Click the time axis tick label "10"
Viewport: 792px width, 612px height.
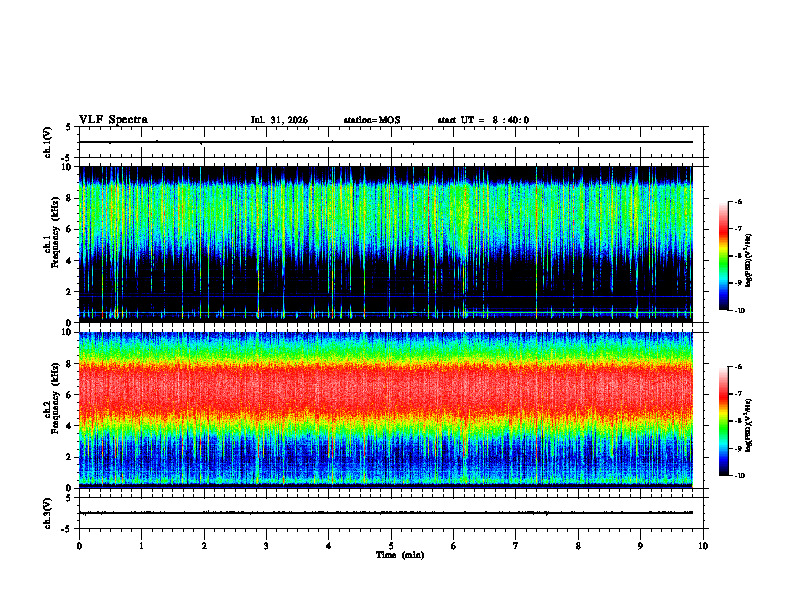pos(703,546)
